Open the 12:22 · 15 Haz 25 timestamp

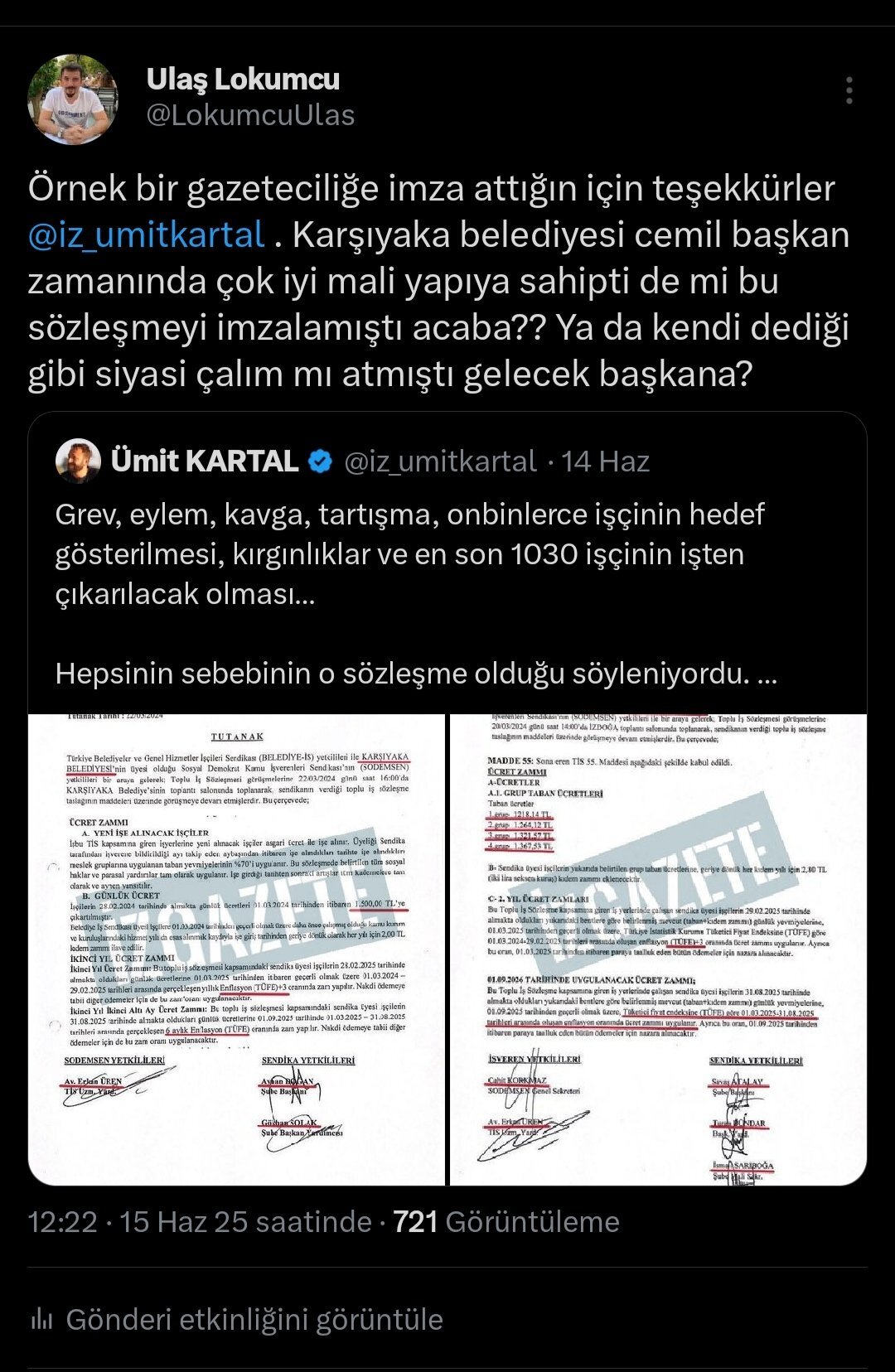click(200, 1221)
